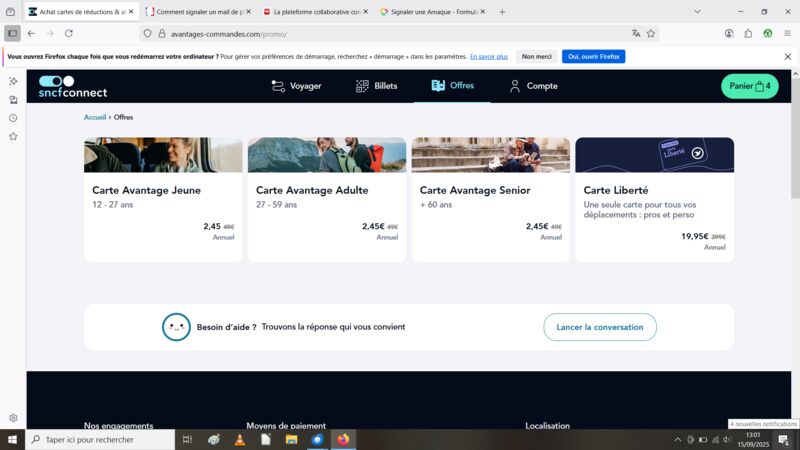Select the Carte Liberté offer card
The width and height of the screenshot is (800, 450).
coord(655,199)
